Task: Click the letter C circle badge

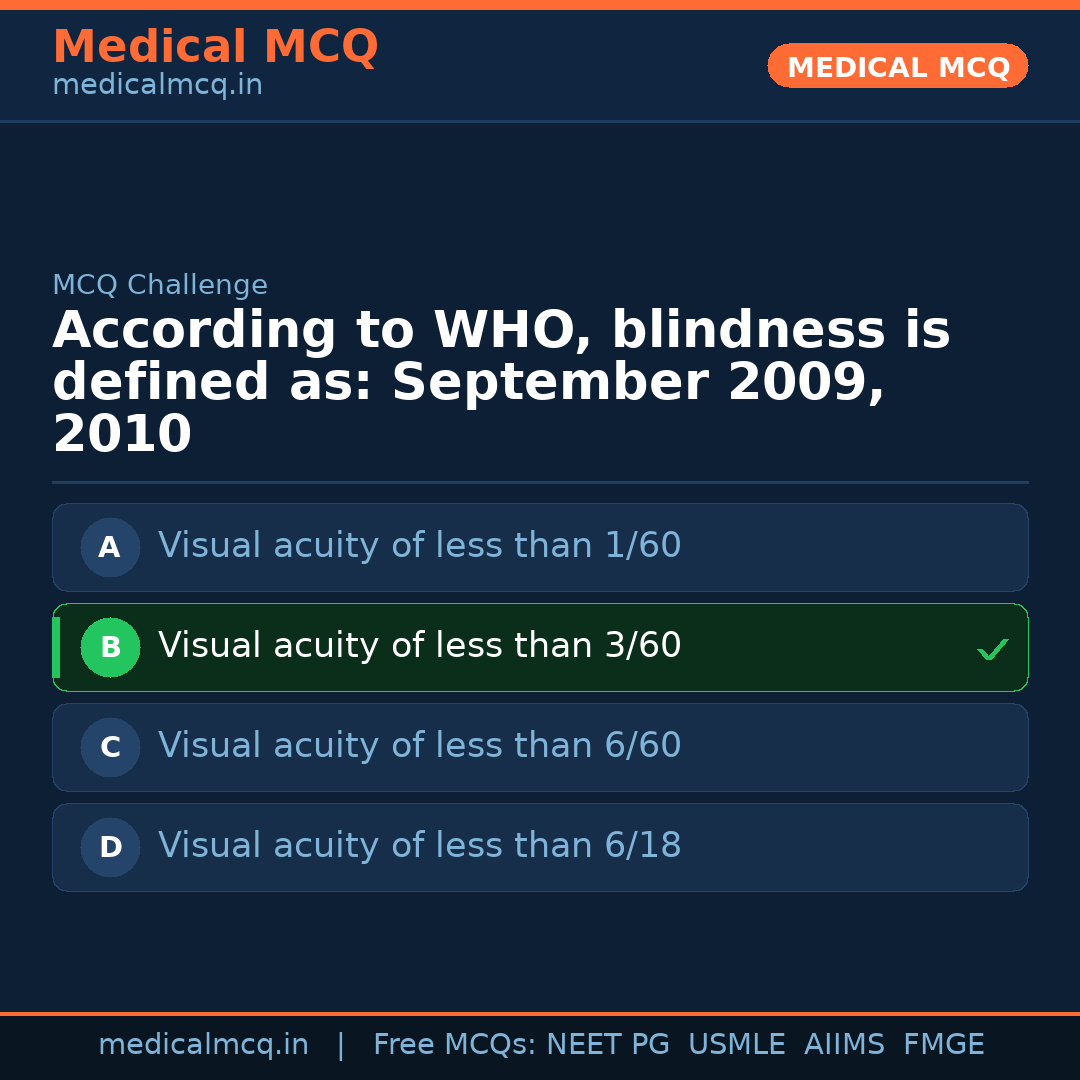Action: (x=110, y=747)
